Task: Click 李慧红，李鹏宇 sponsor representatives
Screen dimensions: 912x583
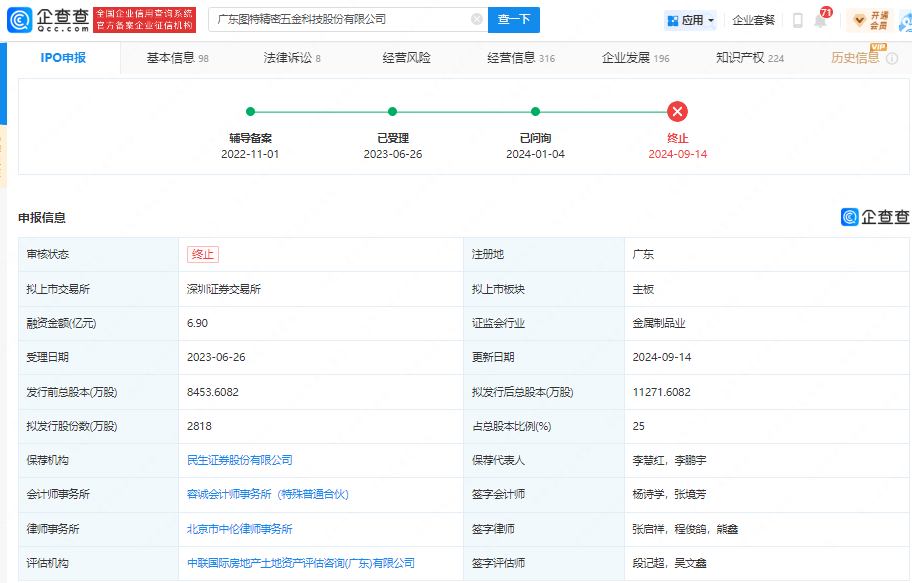Action: [x=669, y=460]
